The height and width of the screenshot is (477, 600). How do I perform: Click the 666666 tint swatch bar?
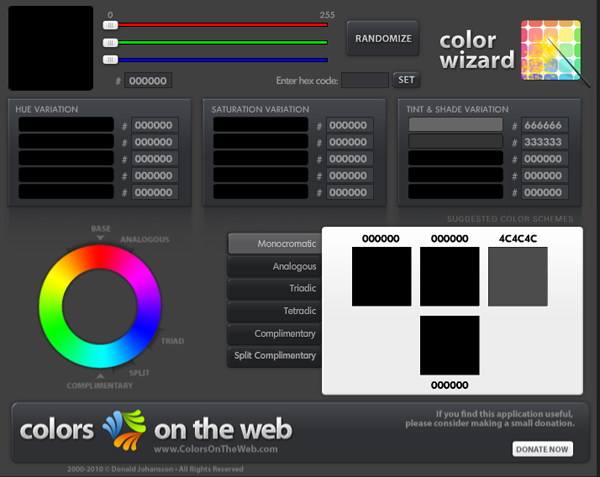pos(455,124)
